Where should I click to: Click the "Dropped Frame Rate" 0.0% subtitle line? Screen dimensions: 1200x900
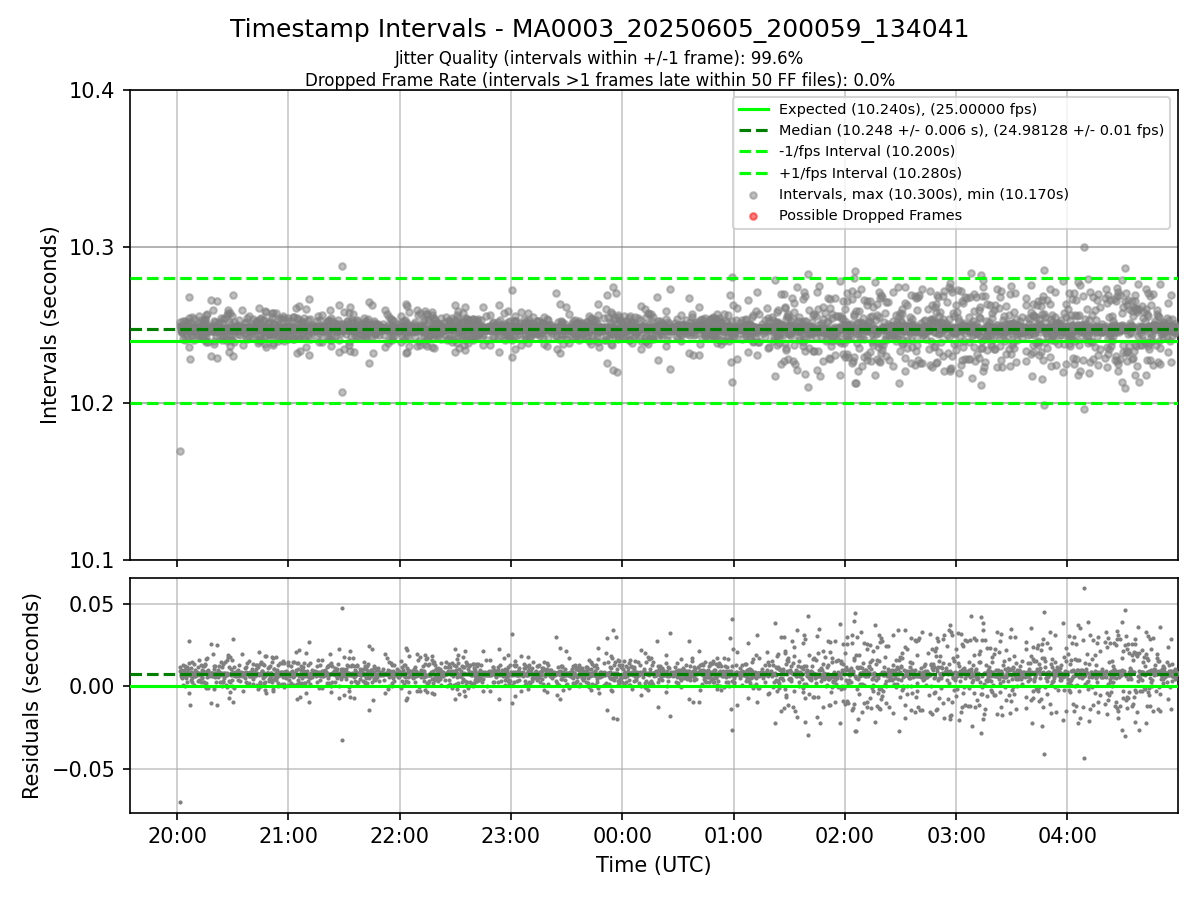599,80
